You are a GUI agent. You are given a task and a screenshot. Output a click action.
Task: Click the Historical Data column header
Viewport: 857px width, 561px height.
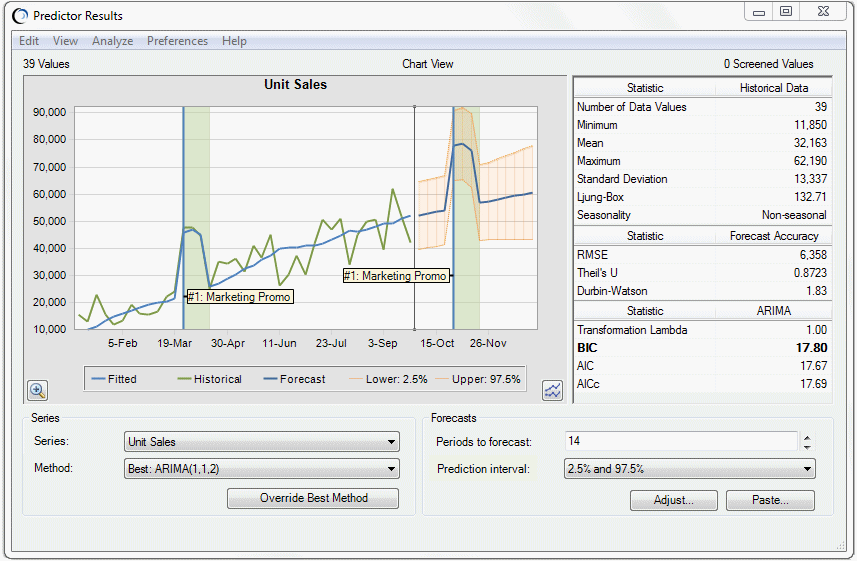coord(774,88)
